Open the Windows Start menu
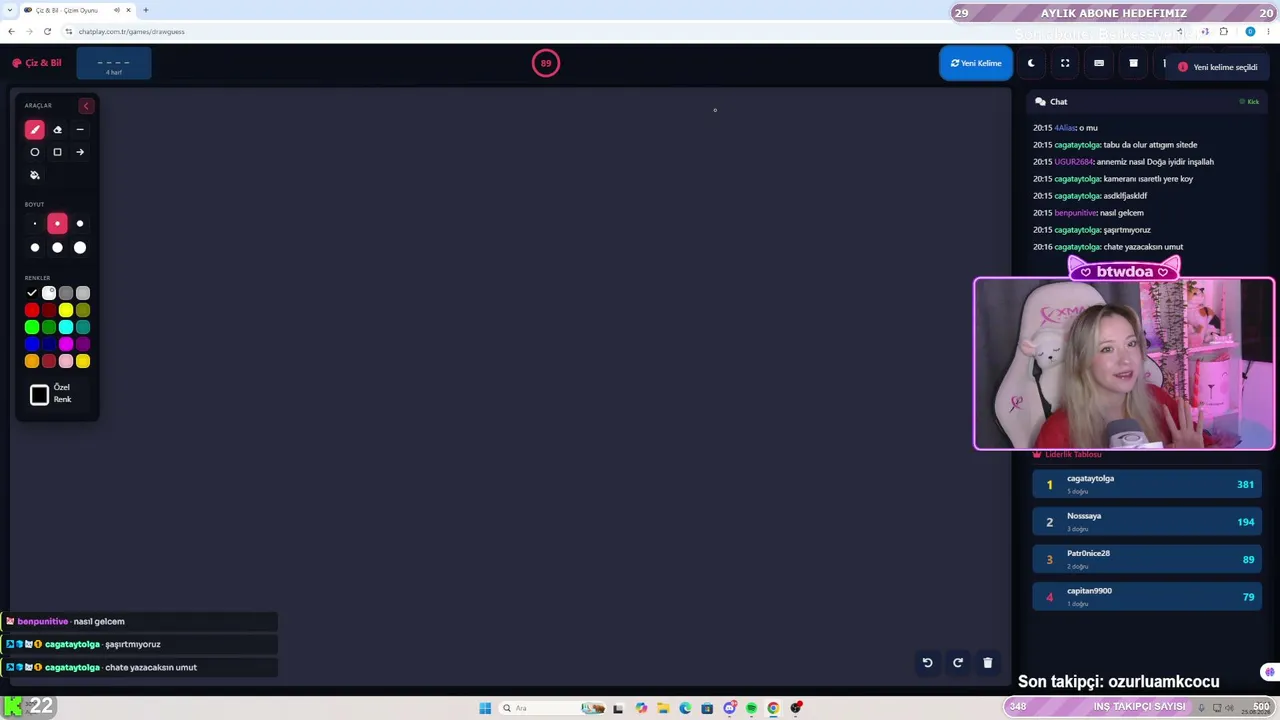The image size is (1280, 720). (485, 708)
